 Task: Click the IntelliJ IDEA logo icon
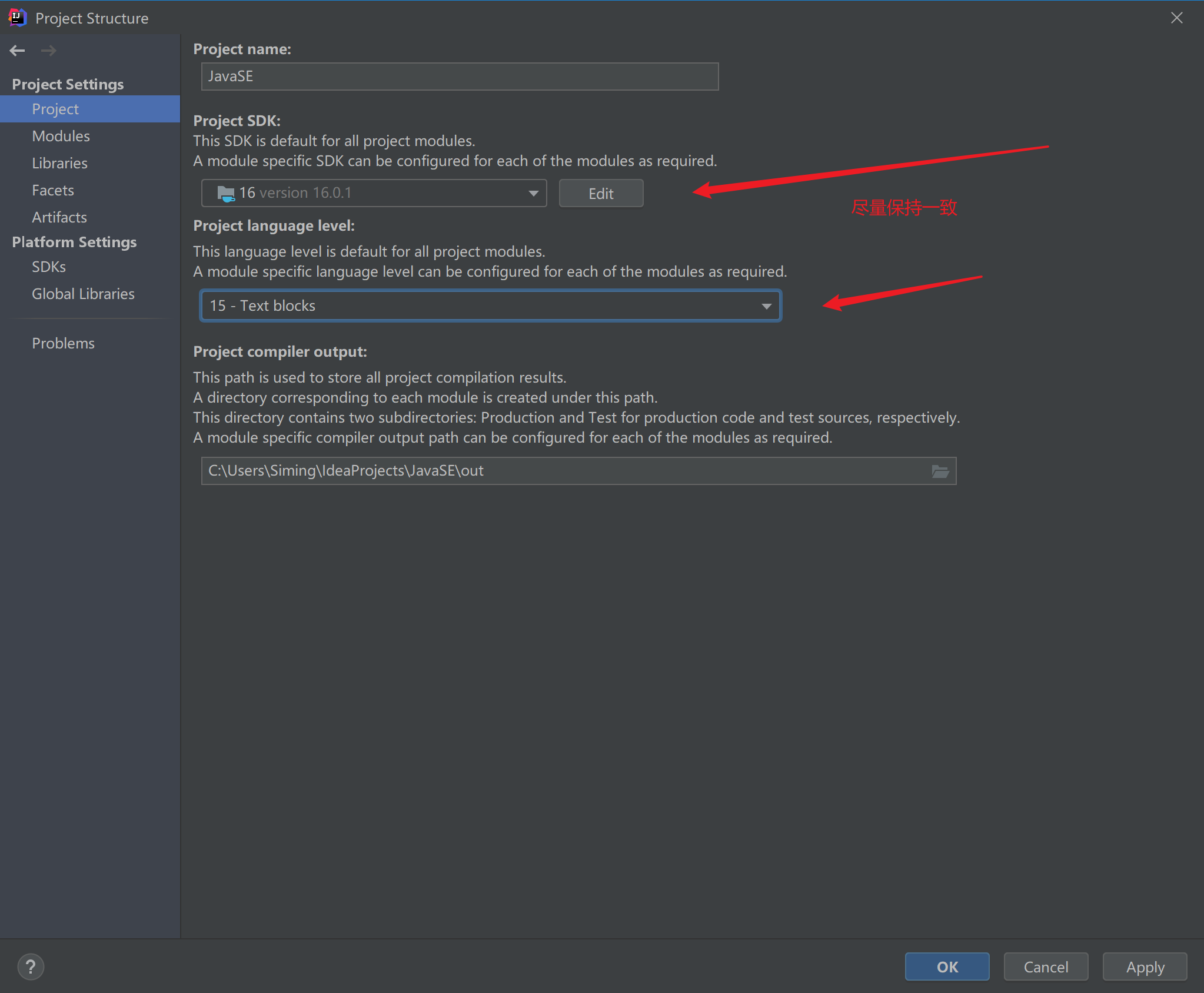pos(18,18)
